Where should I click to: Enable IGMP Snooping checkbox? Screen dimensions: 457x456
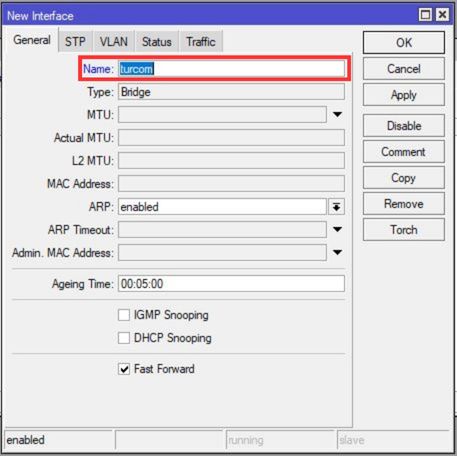click(124, 315)
